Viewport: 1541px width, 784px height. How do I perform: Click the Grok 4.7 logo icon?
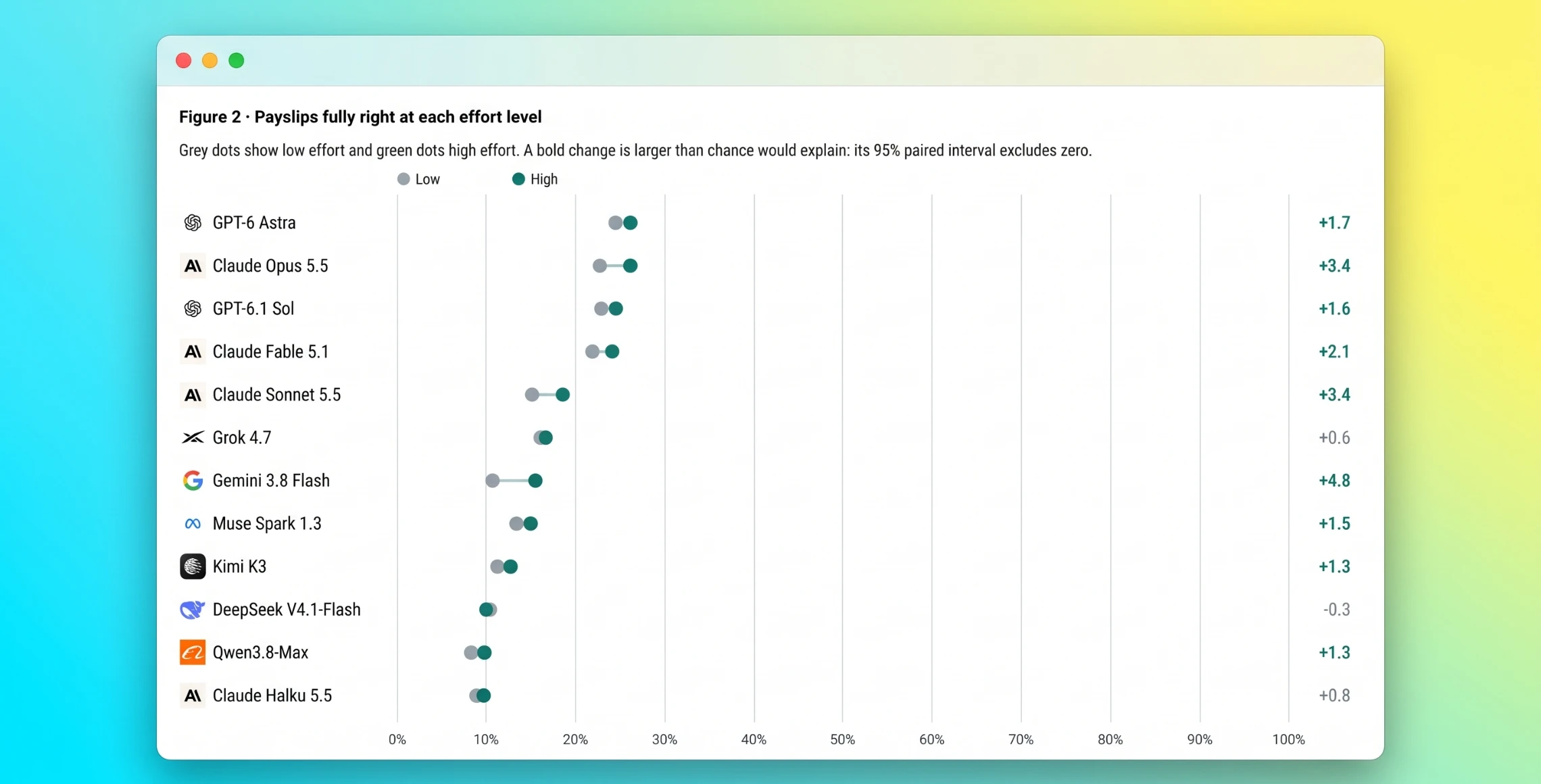tap(193, 437)
